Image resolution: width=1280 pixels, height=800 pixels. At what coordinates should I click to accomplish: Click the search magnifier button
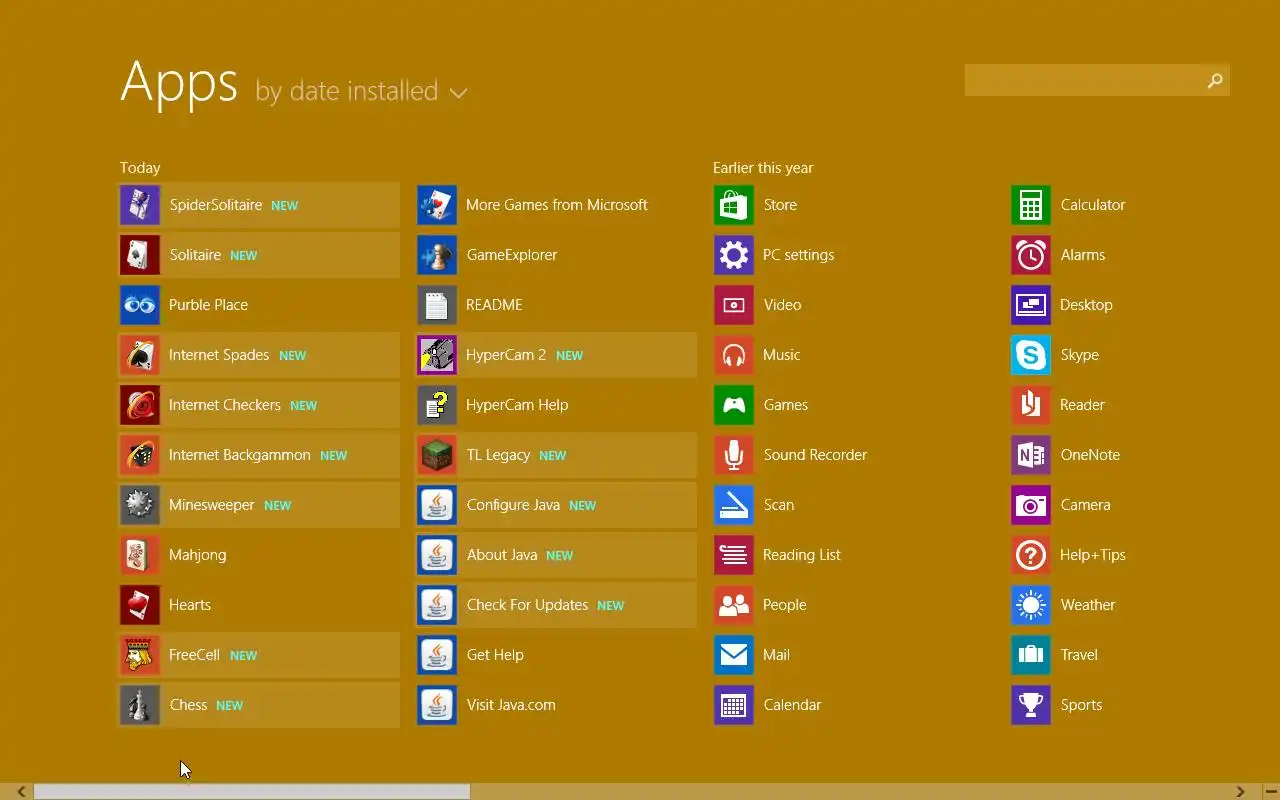pyautogui.click(x=1215, y=80)
